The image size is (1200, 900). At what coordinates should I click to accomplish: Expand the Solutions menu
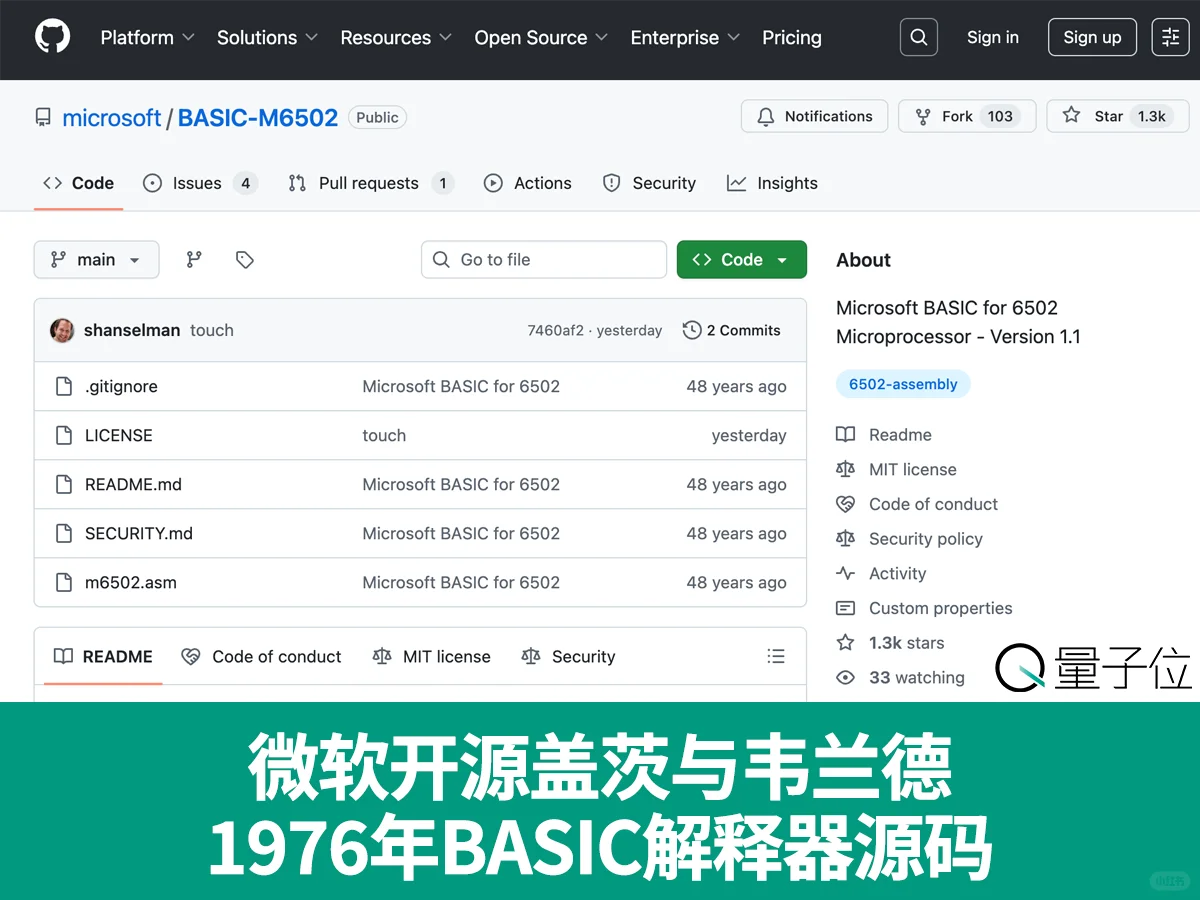266,37
